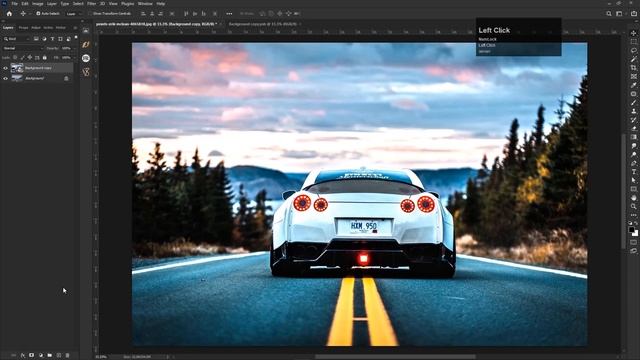Select the Move tool in the right toolbar
This screenshot has width=640, height=360.
(633, 33)
